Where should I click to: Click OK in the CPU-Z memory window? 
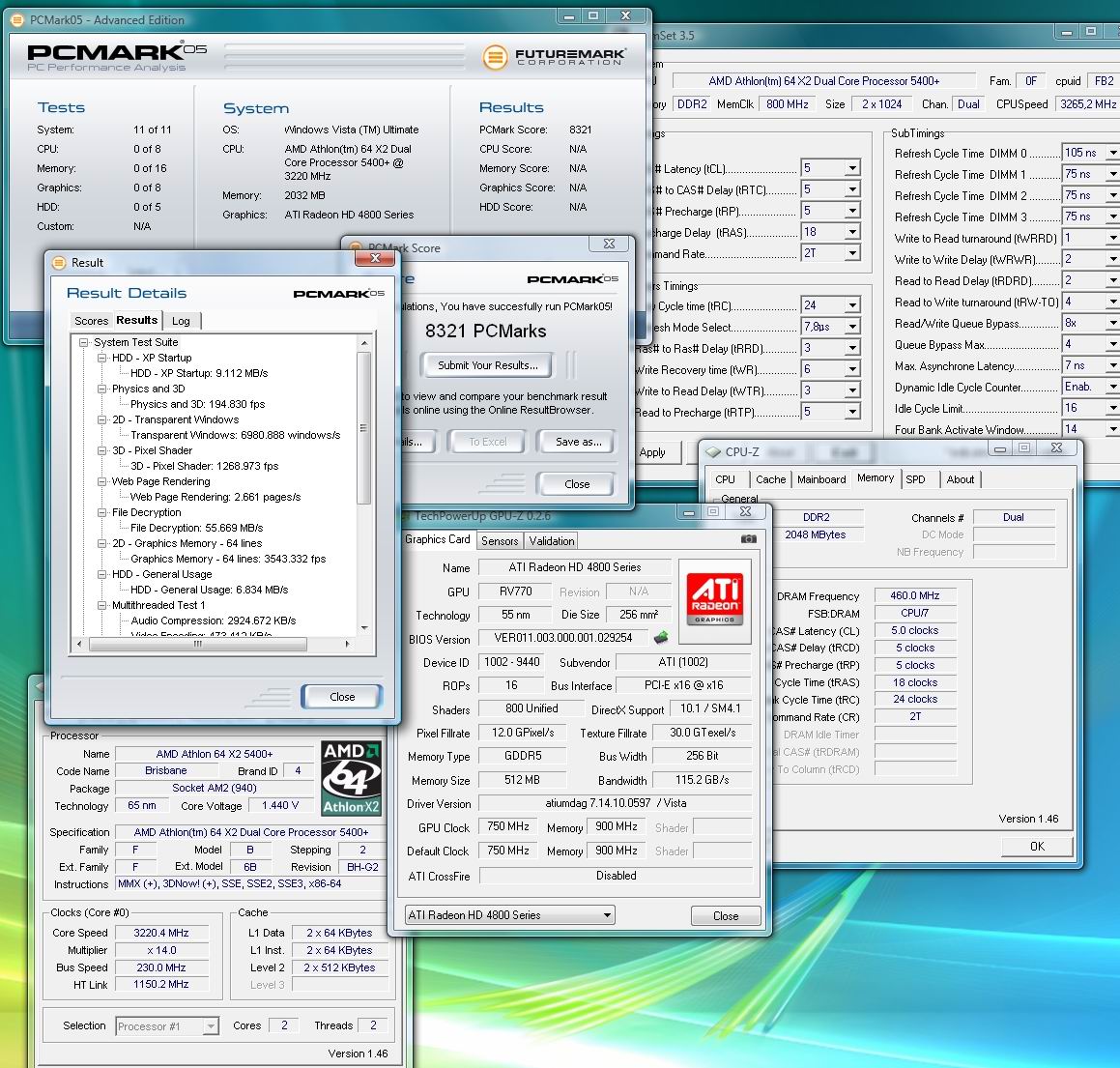(1037, 847)
